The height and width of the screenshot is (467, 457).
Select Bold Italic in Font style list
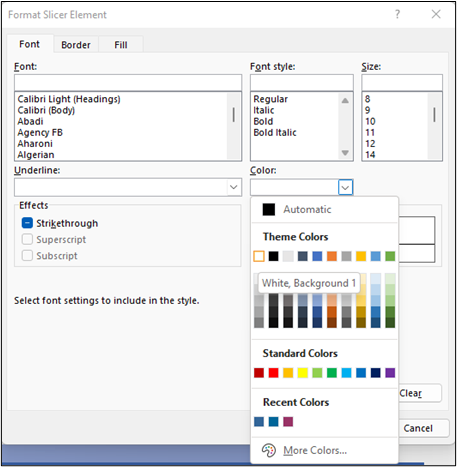pyautogui.click(x=275, y=133)
